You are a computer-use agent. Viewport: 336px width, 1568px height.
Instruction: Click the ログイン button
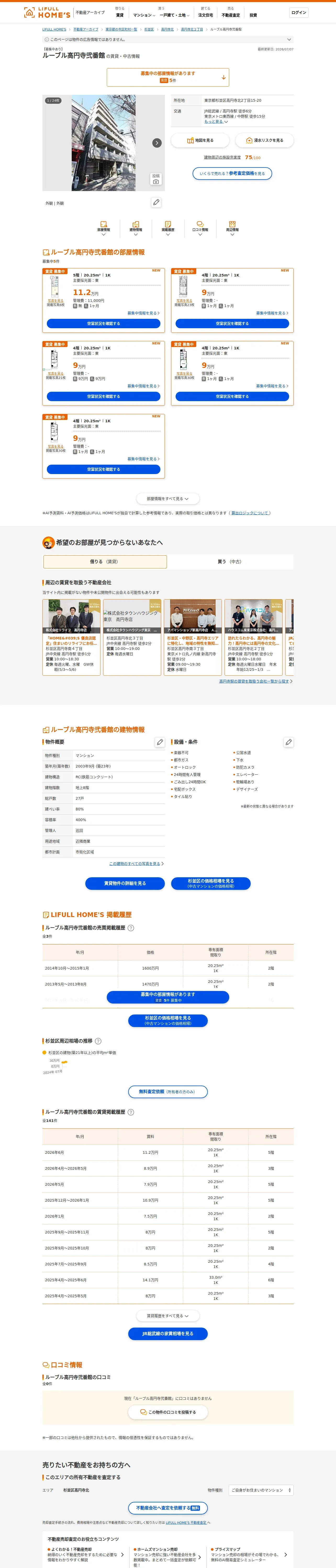[x=299, y=12]
